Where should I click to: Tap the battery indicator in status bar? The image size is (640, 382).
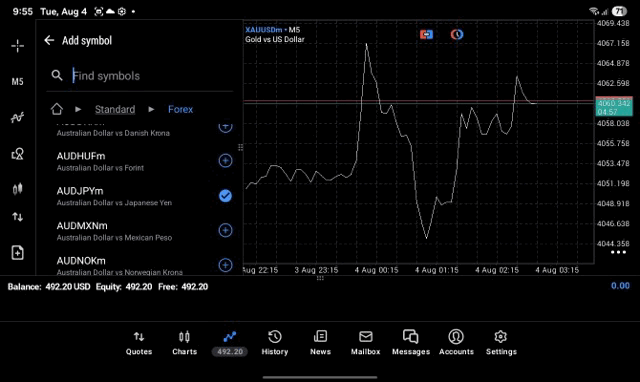click(620, 11)
